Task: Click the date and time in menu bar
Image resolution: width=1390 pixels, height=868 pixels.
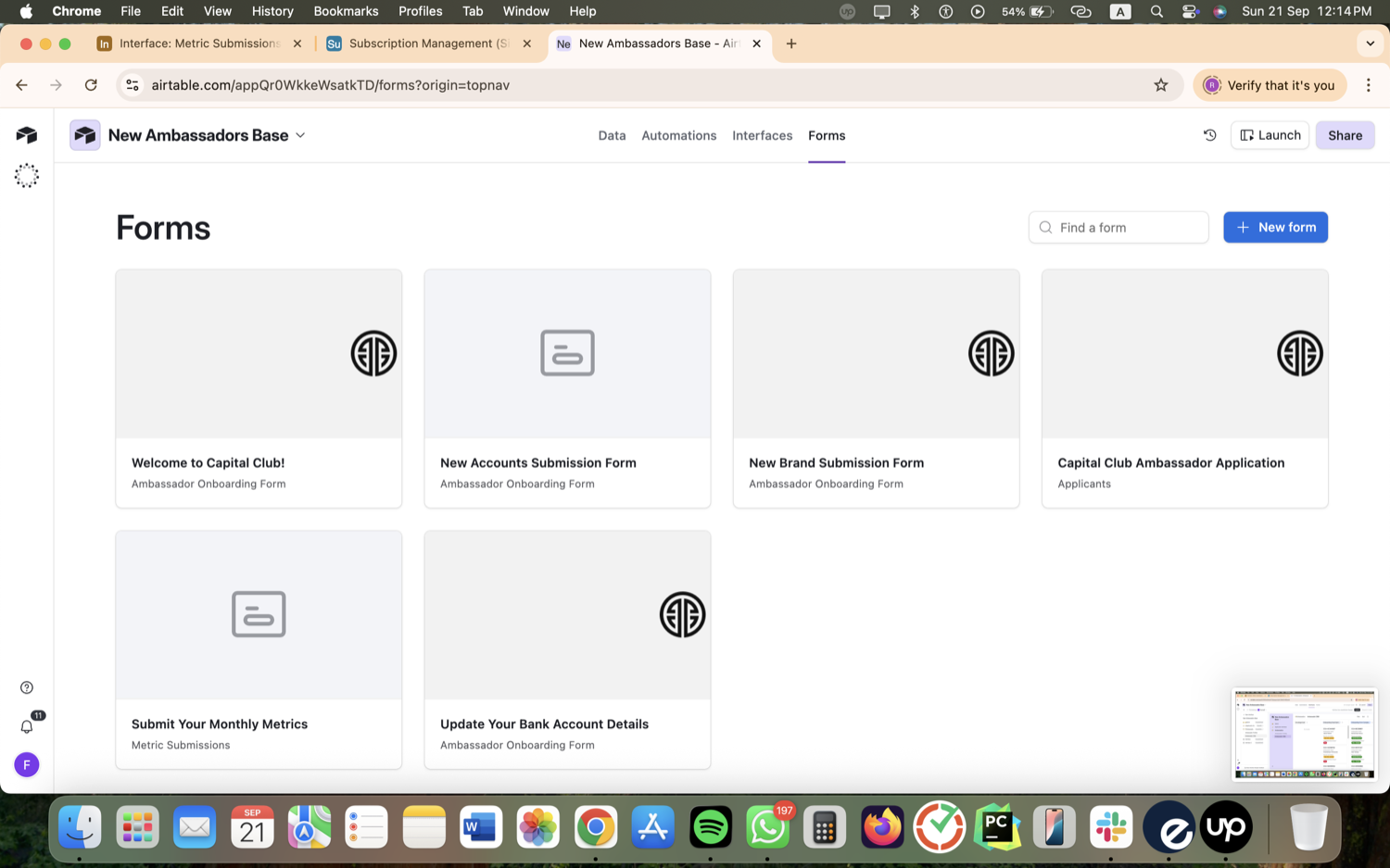Action: (x=1306, y=11)
